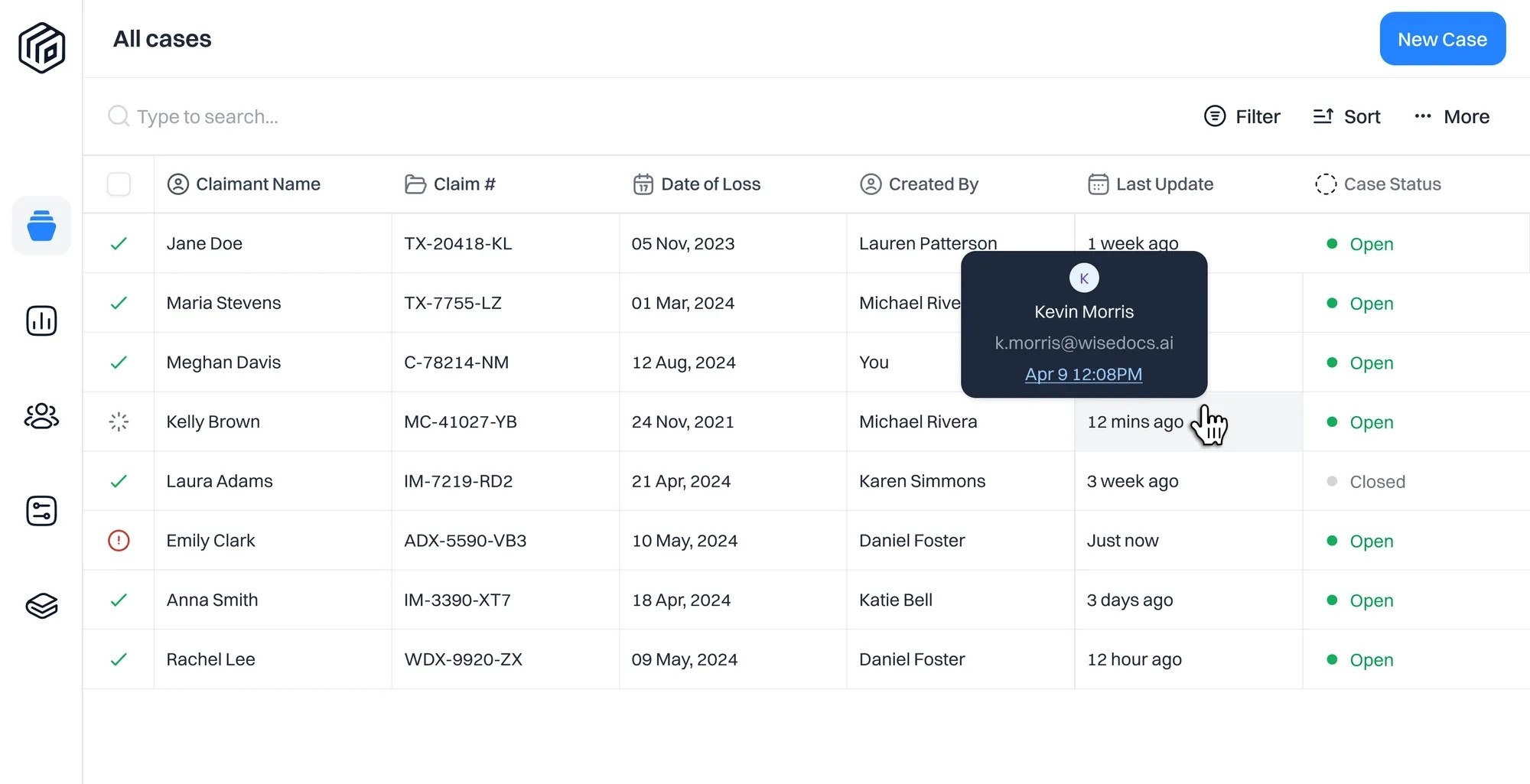Click the Case Status dashed circle icon
The width and height of the screenshot is (1530, 784).
tap(1326, 184)
